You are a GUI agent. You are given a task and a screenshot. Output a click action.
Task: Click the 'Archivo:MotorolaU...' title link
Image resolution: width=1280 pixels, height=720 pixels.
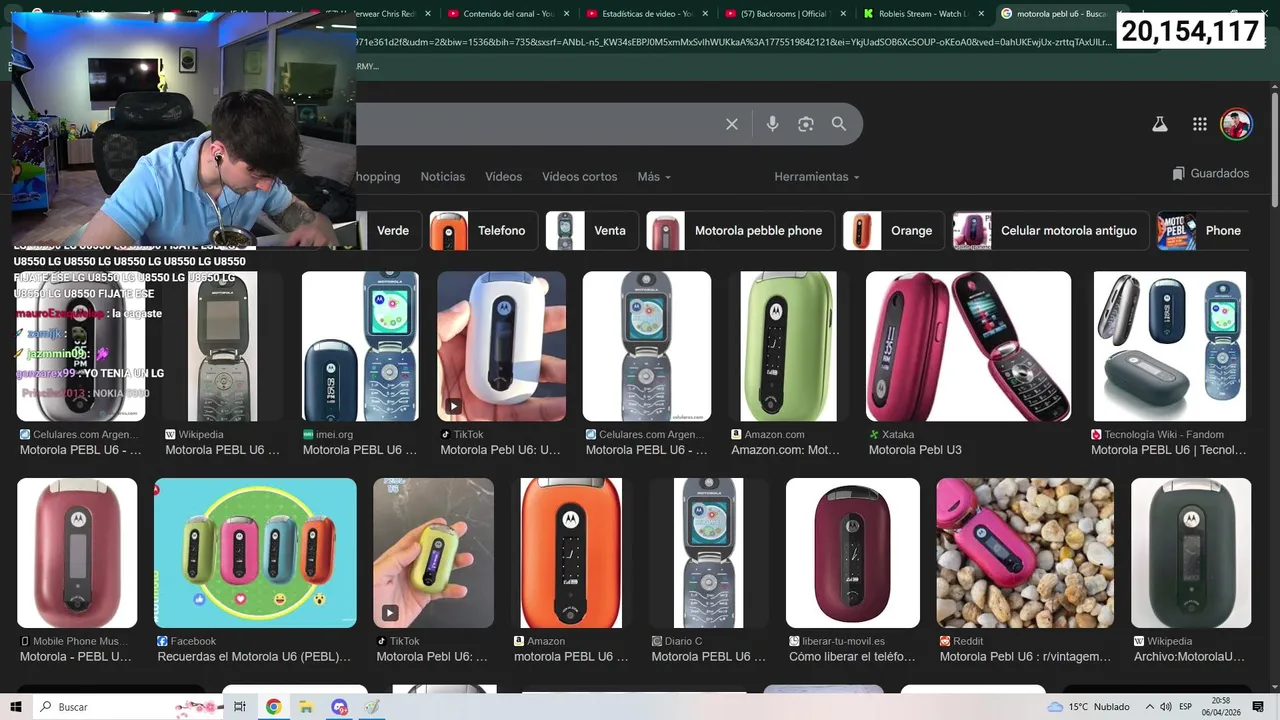[x=1189, y=657]
